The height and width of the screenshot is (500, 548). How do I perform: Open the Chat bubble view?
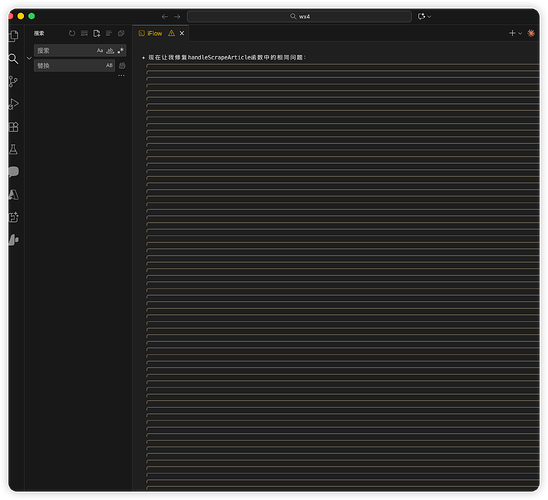13,172
